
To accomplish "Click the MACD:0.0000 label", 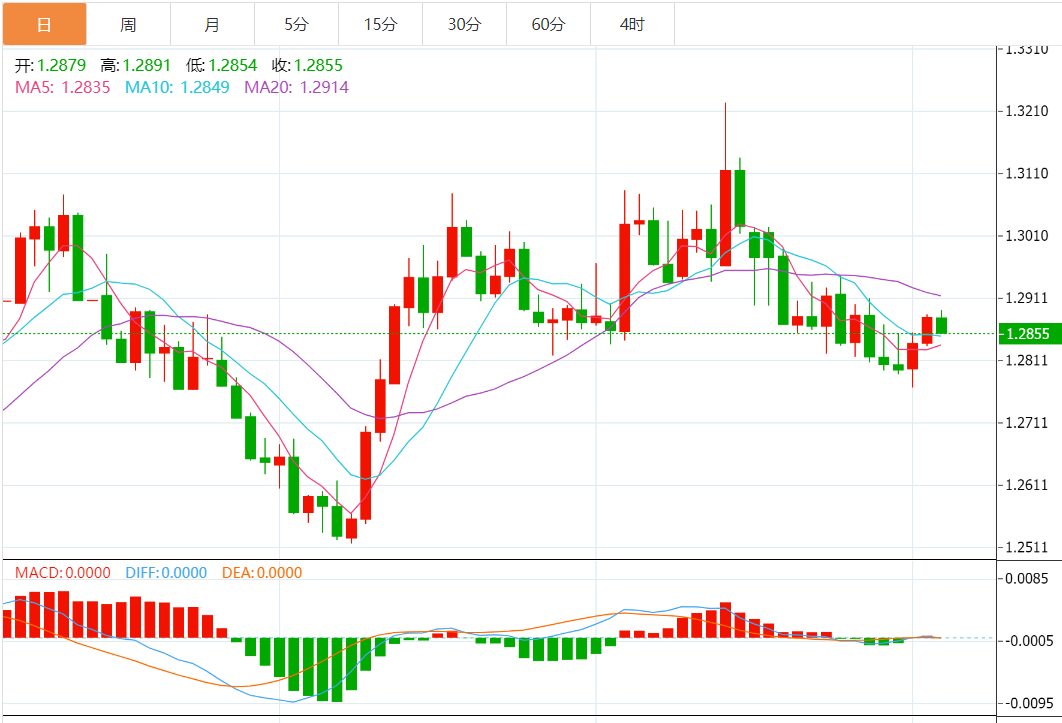I will tap(63, 573).
